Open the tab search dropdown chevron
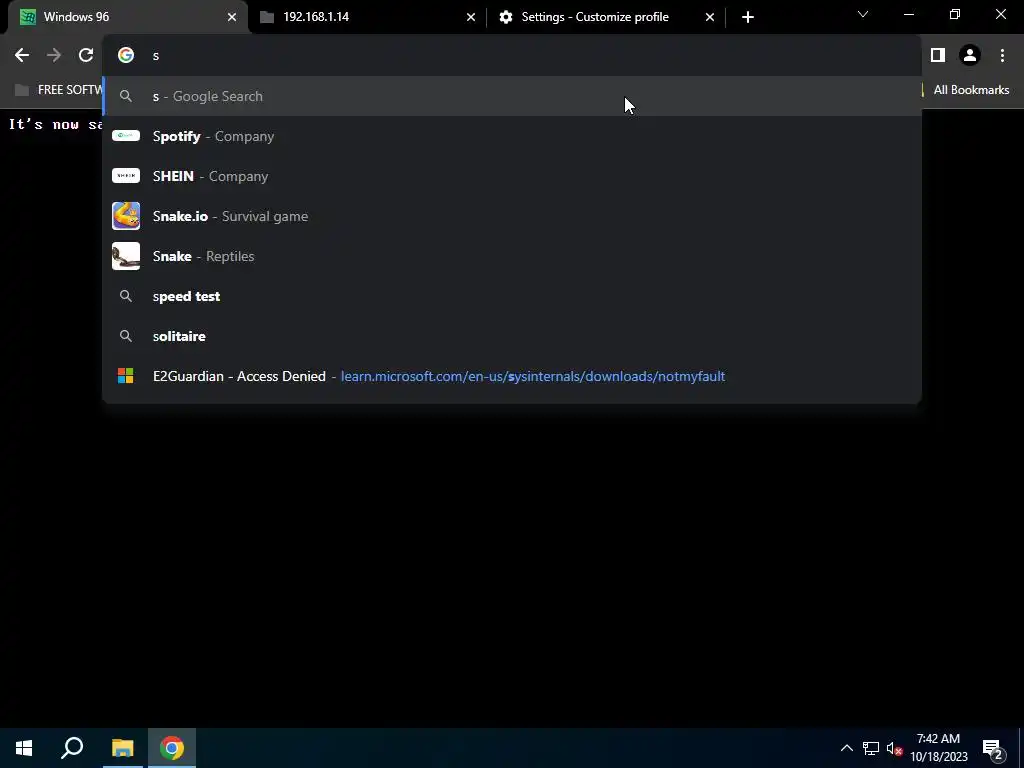This screenshot has width=1024, height=768. coord(863,15)
